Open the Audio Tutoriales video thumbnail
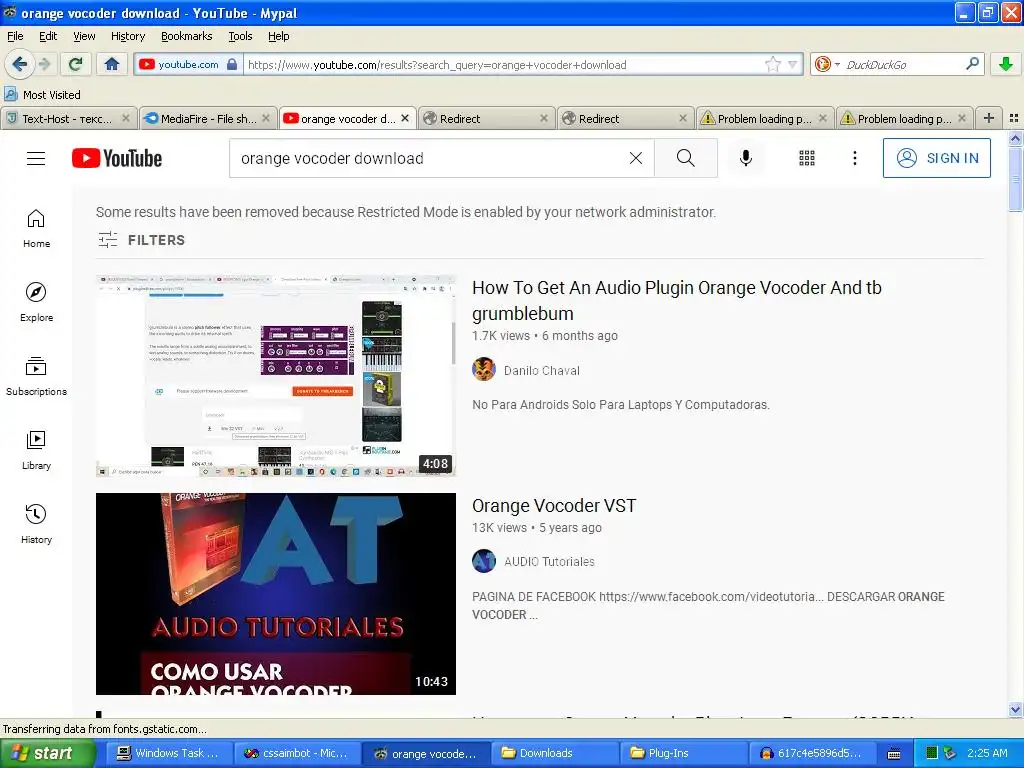This screenshot has height=768, width=1024. [x=276, y=594]
